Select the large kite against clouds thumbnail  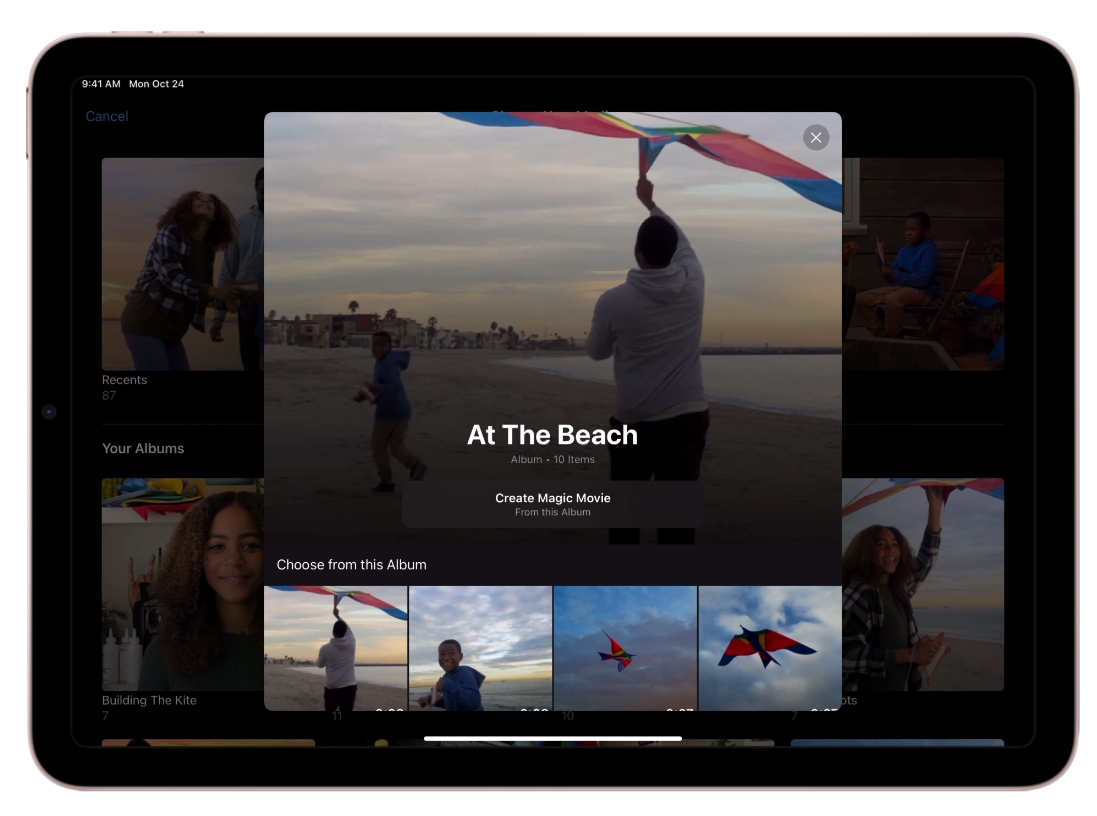[x=770, y=648]
